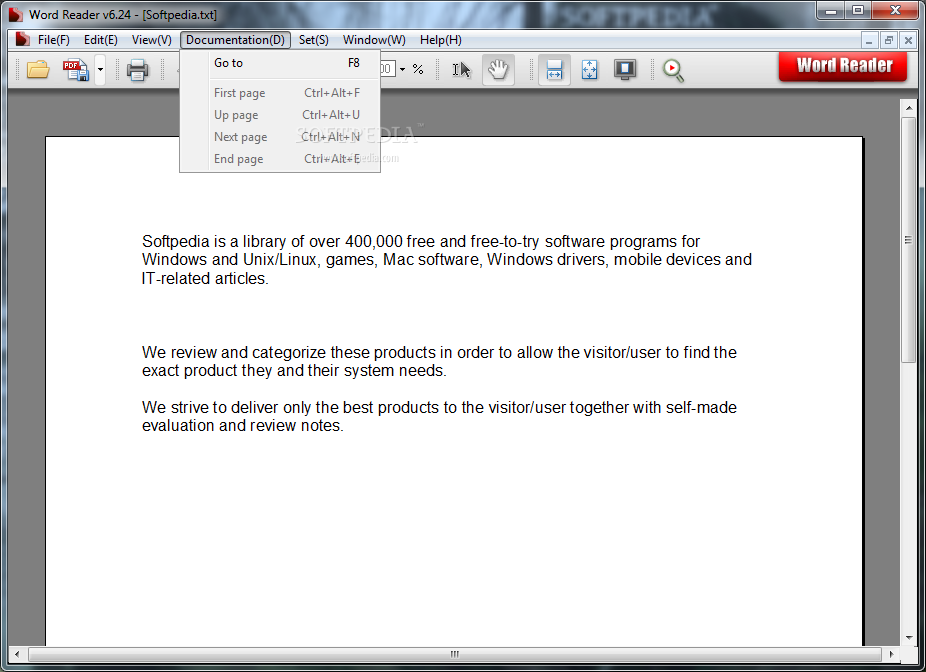The height and width of the screenshot is (672, 926).
Task: Click the fit page view icon
Action: click(589, 70)
